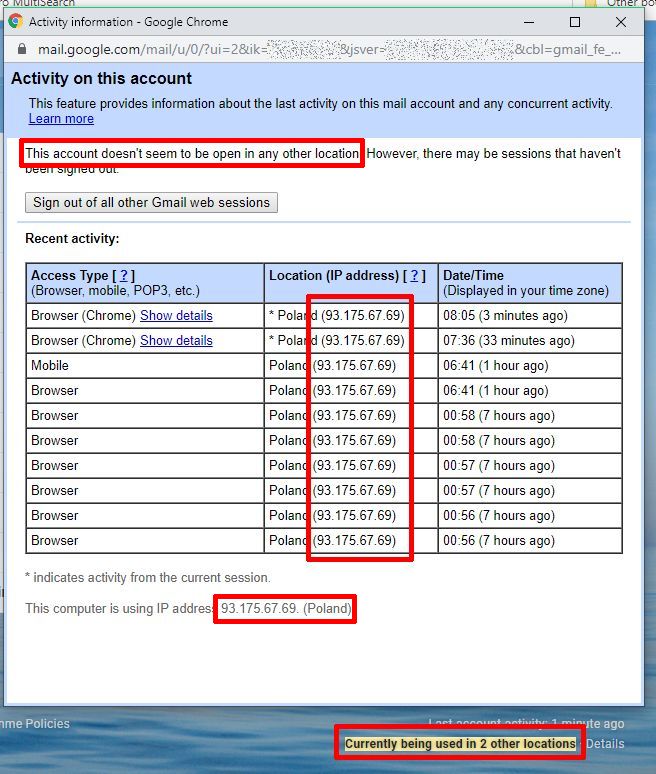Open the Learn more link
This screenshot has width=656, height=774.
point(61,119)
